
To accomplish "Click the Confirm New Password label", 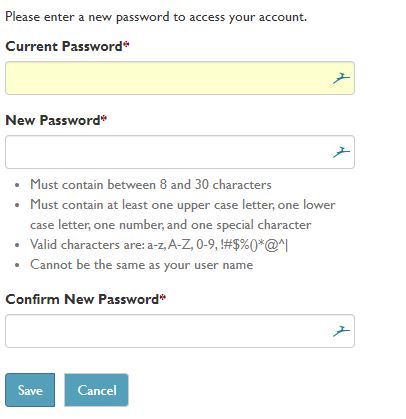I will point(82,299).
